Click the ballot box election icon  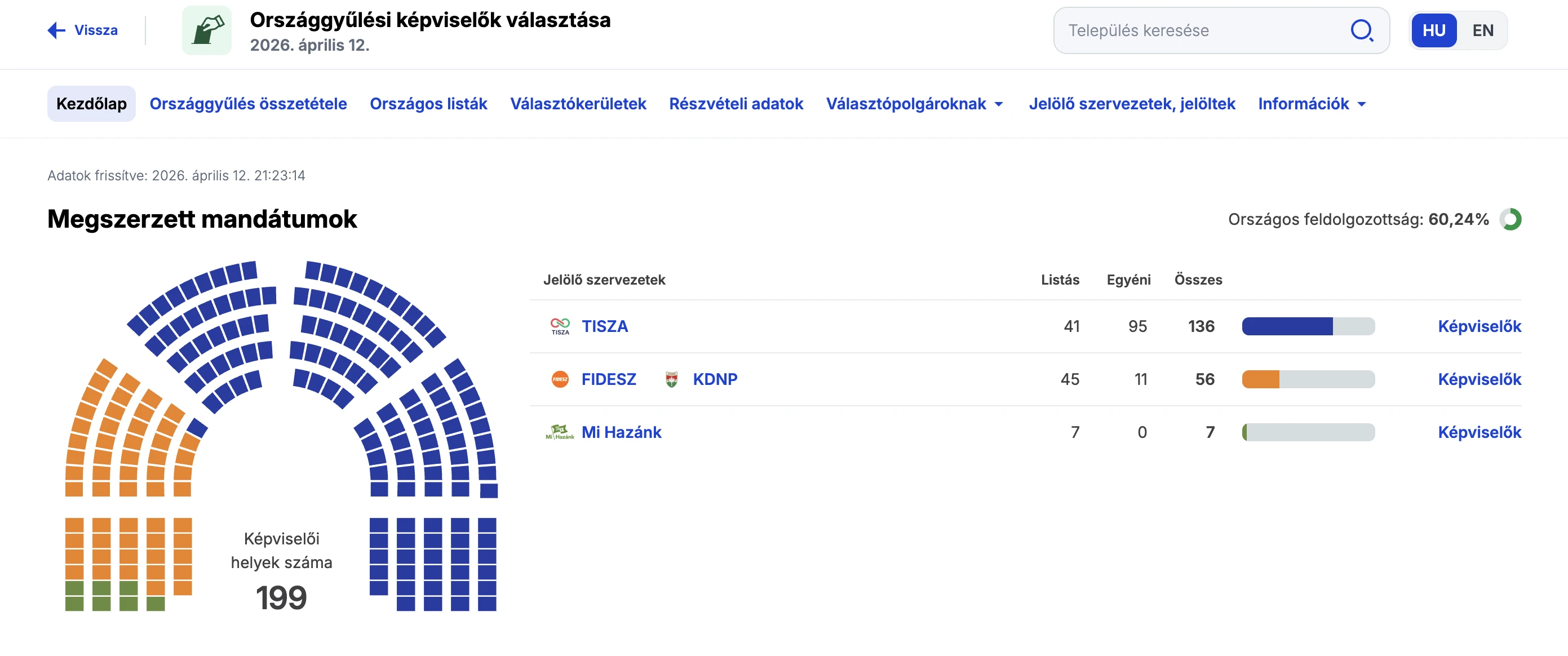click(206, 30)
